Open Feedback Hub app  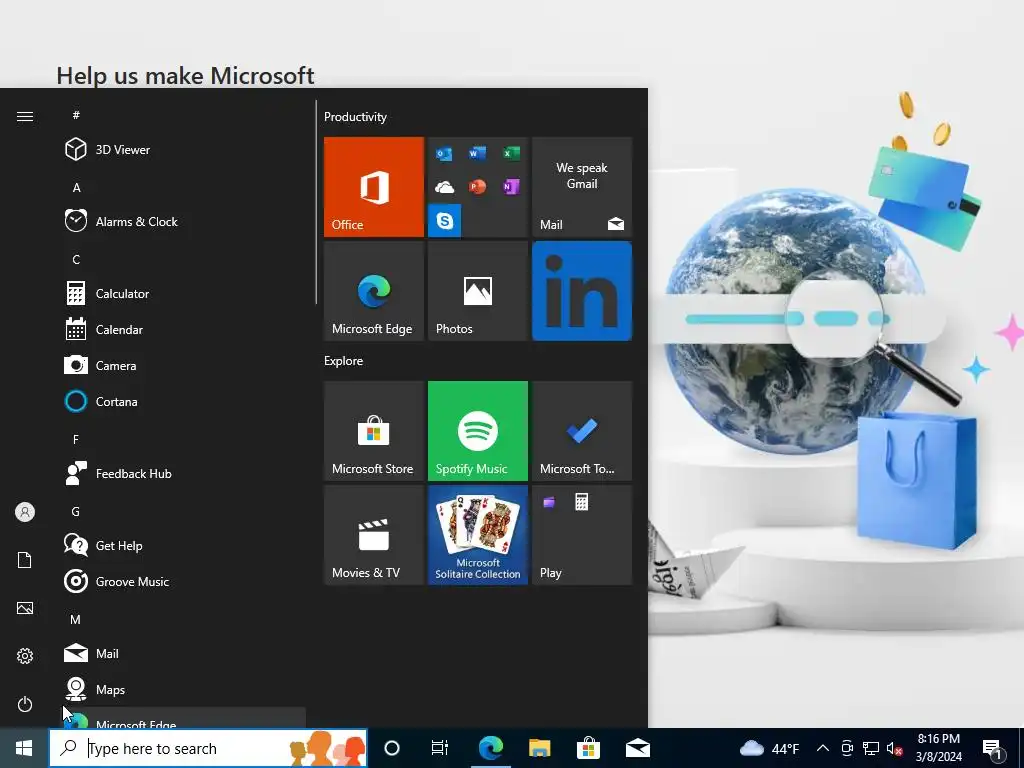183,473
